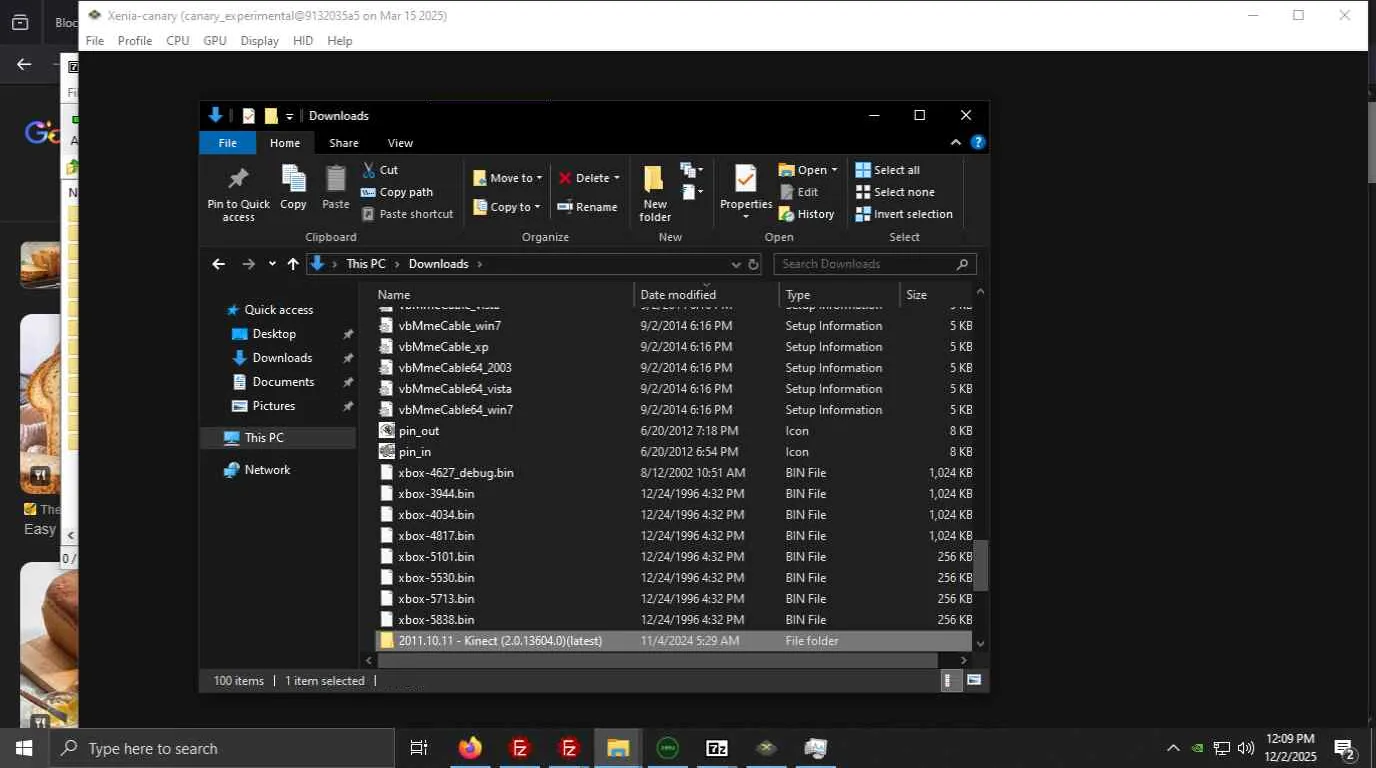Click the vertical scrollbar thumb in file list

click(x=981, y=566)
